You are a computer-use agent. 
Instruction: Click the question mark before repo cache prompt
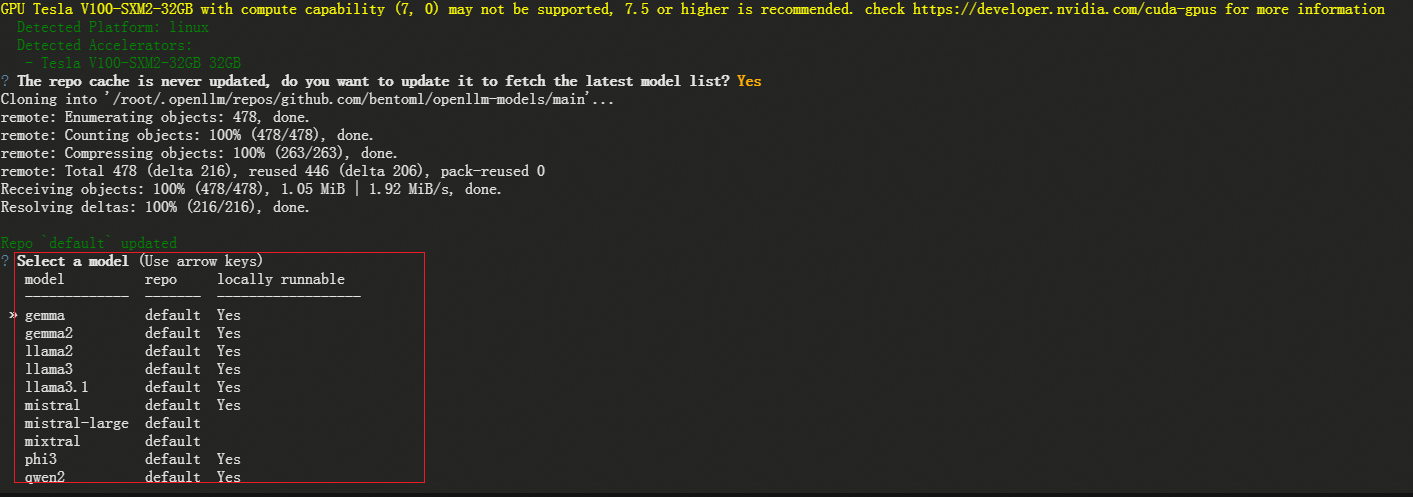click(x=5, y=81)
